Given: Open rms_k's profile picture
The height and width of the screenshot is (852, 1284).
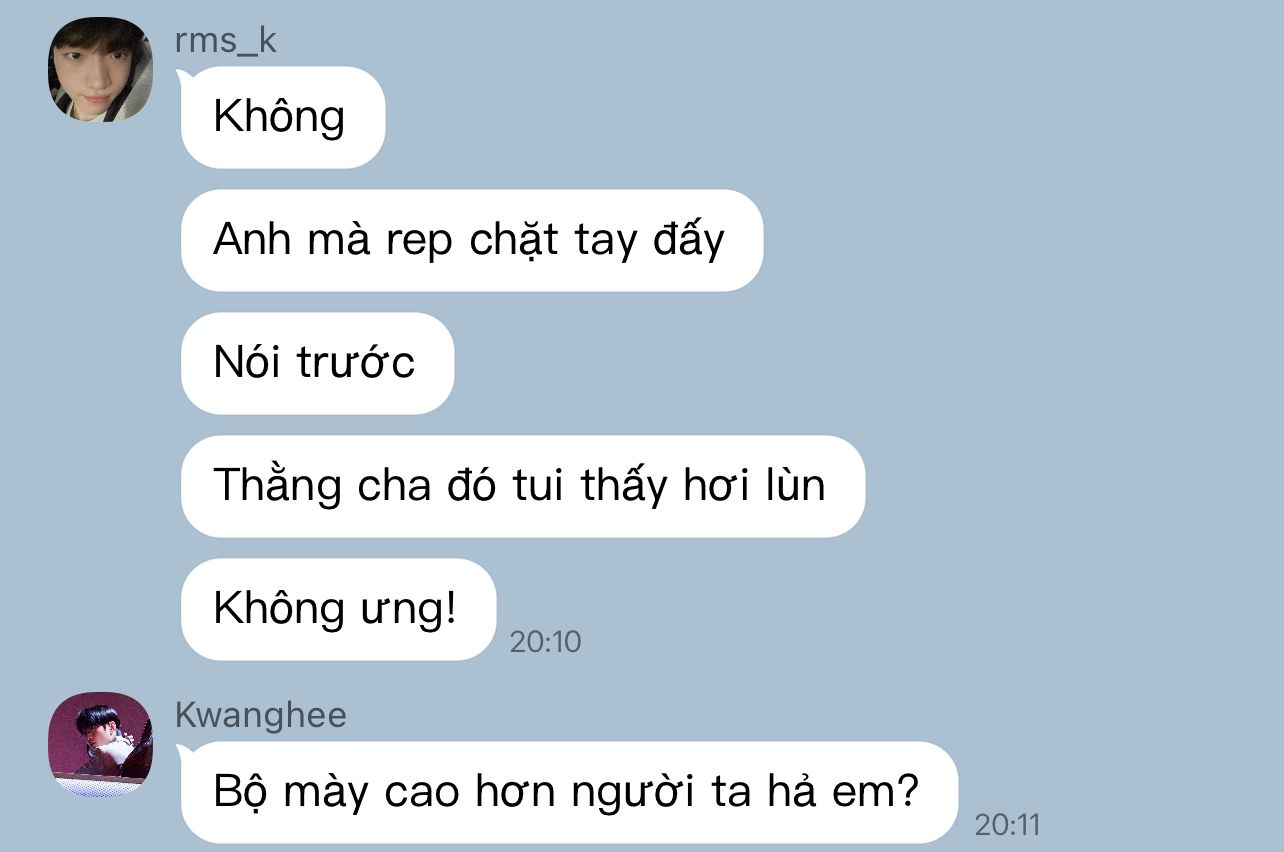Looking at the screenshot, I should point(100,70).
